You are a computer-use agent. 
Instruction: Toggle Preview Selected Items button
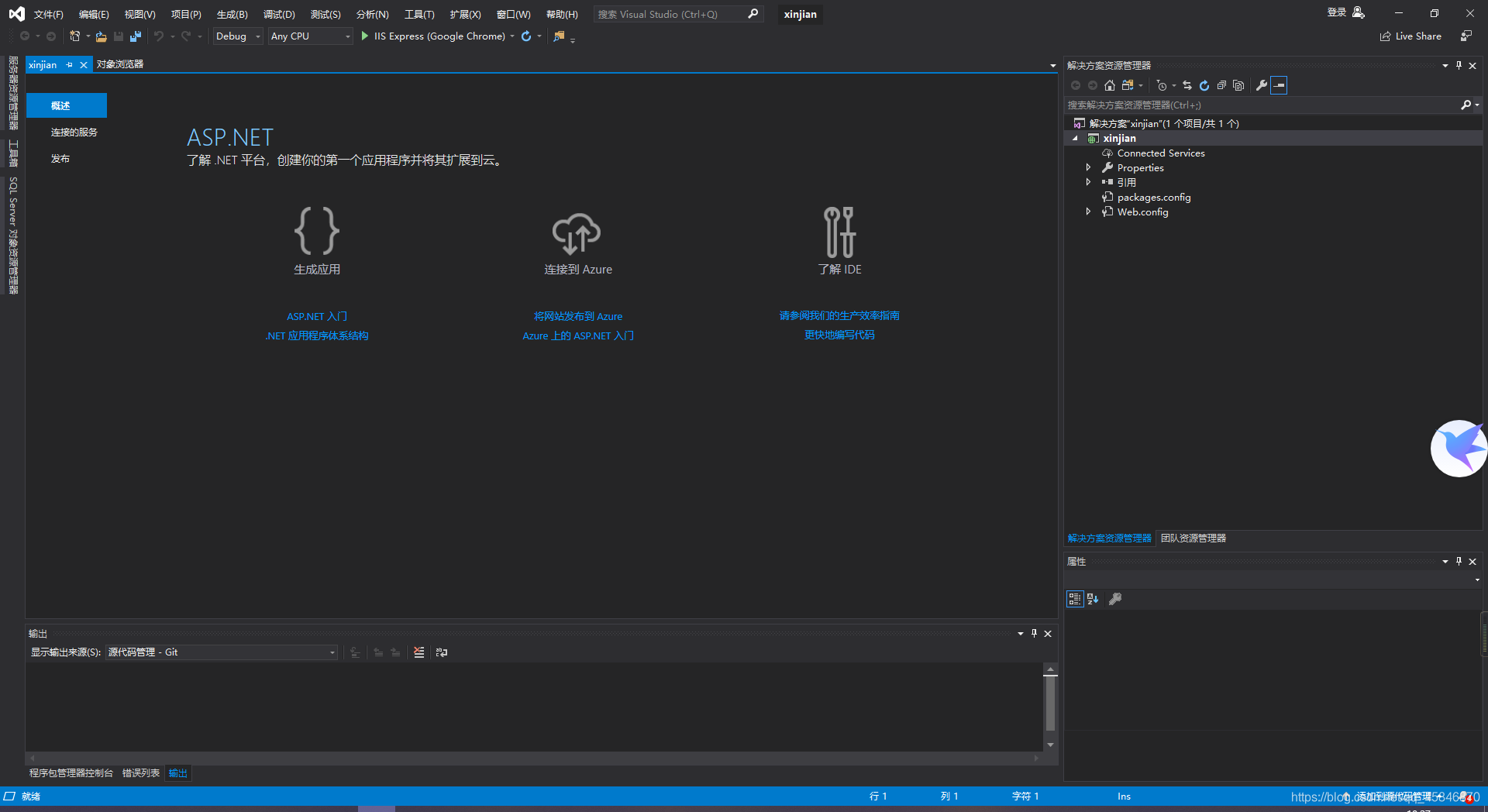click(1279, 85)
